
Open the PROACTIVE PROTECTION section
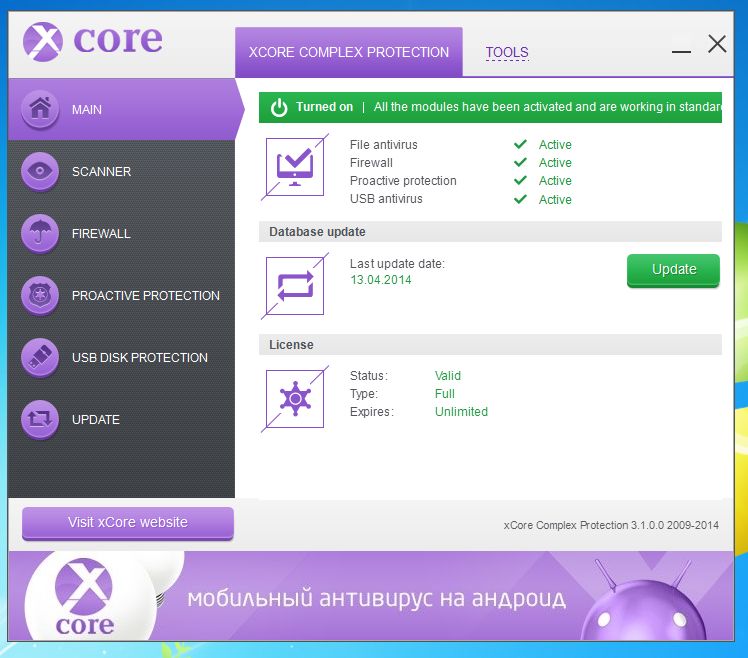coord(145,296)
